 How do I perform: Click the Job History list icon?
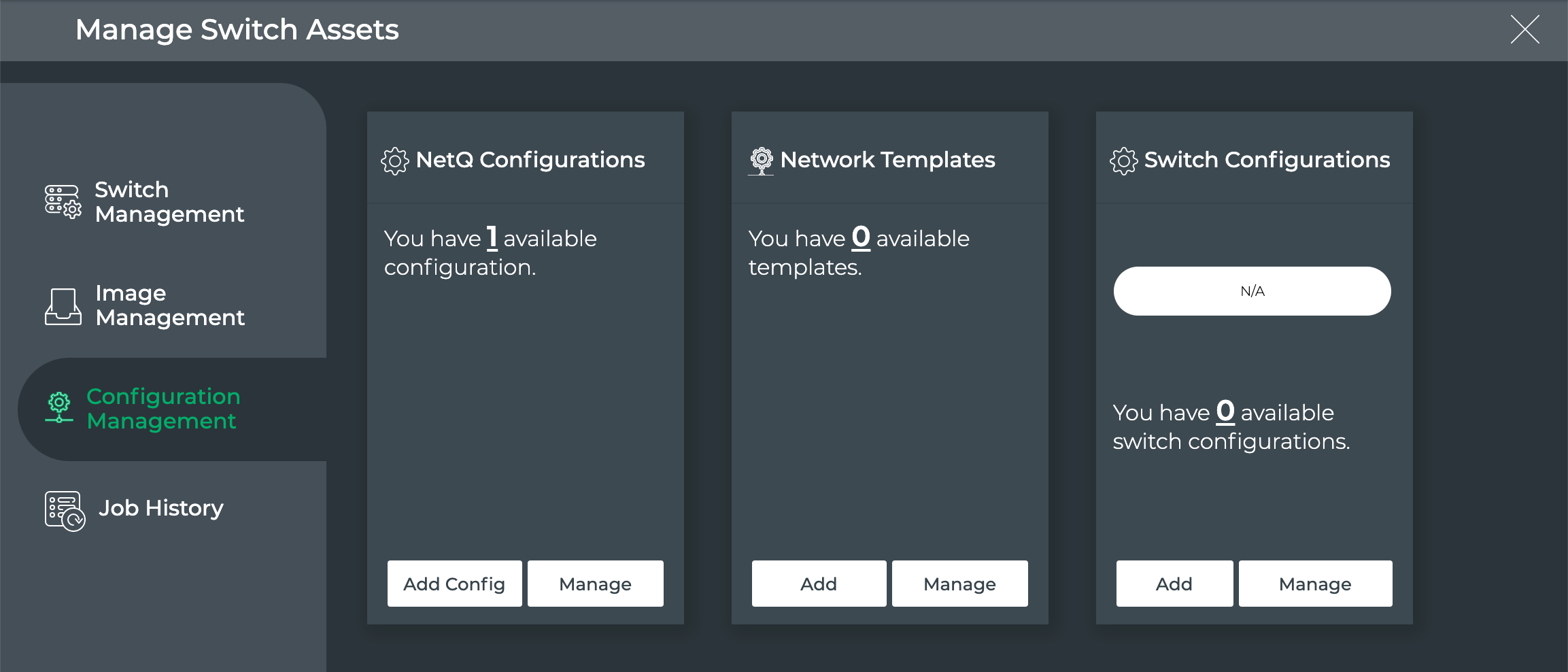click(x=65, y=510)
